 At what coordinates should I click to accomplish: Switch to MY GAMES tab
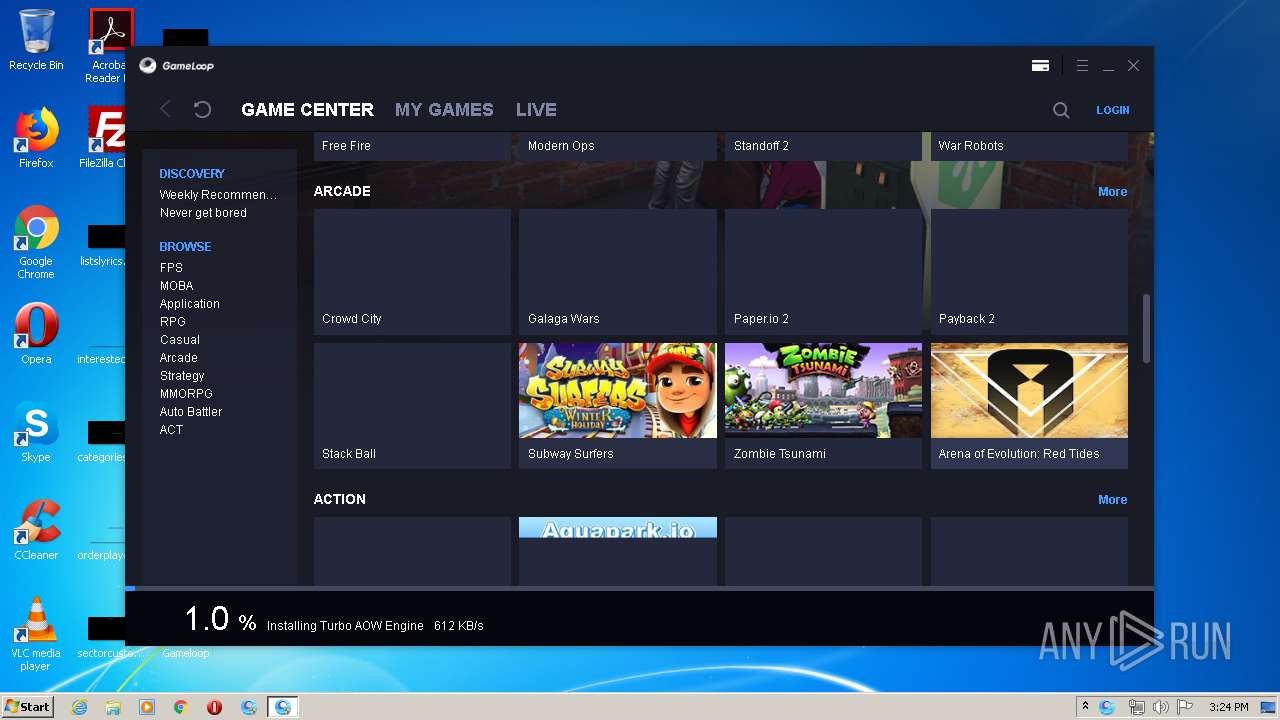pyautogui.click(x=444, y=110)
